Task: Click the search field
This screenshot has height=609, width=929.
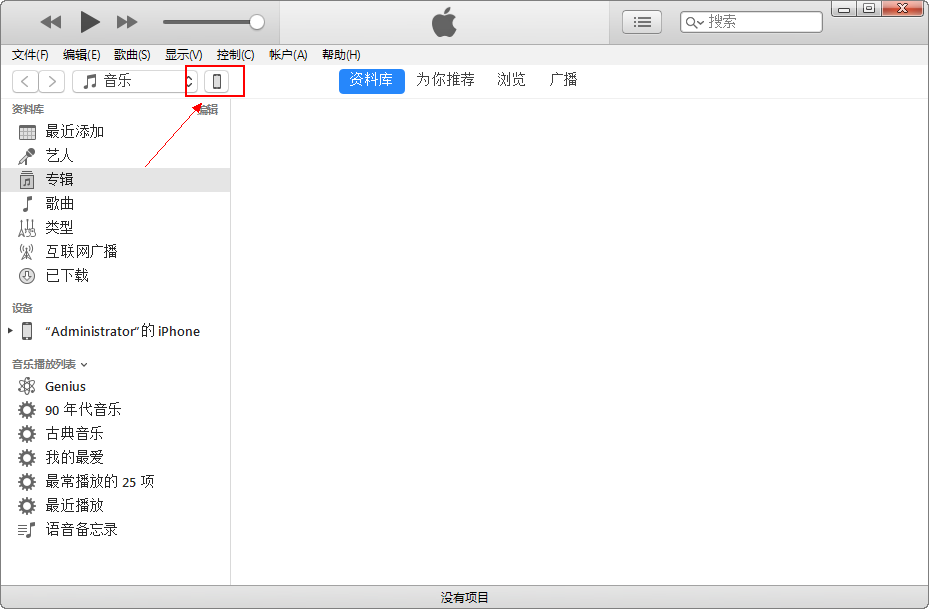Action: tap(751, 23)
